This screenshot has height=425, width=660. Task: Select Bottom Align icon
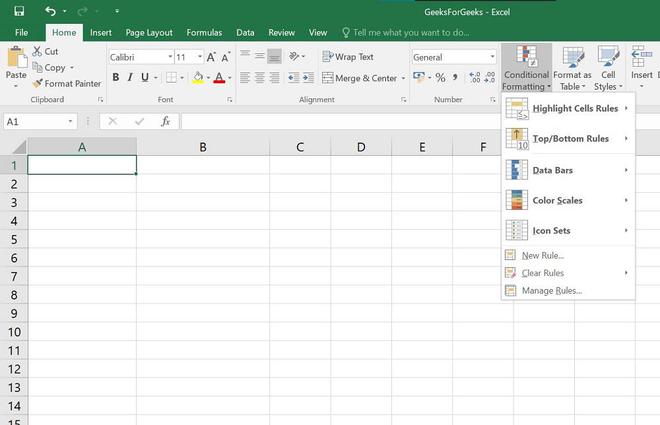(x=274, y=56)
